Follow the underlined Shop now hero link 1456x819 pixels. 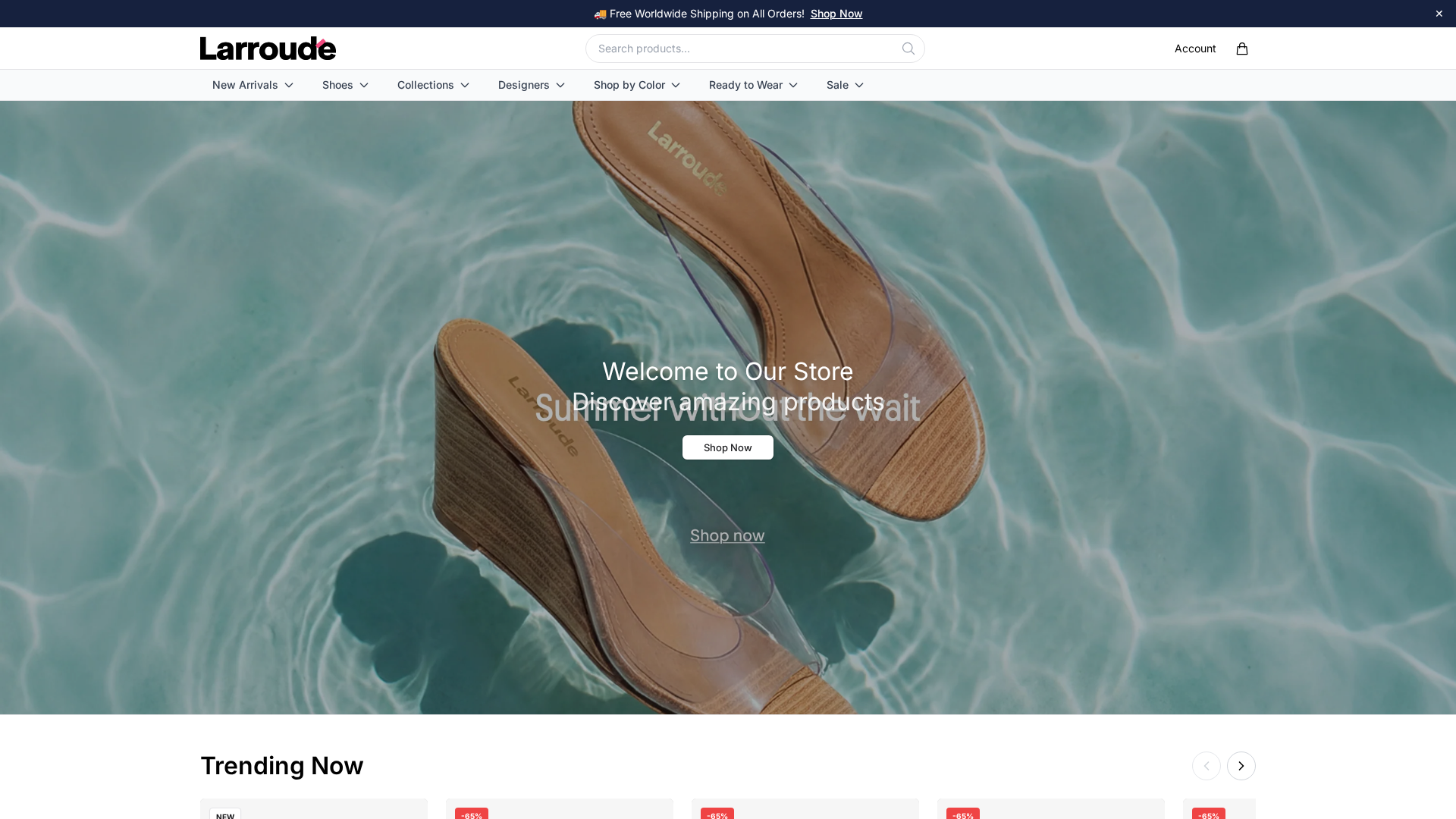click(x=727, y=535)
